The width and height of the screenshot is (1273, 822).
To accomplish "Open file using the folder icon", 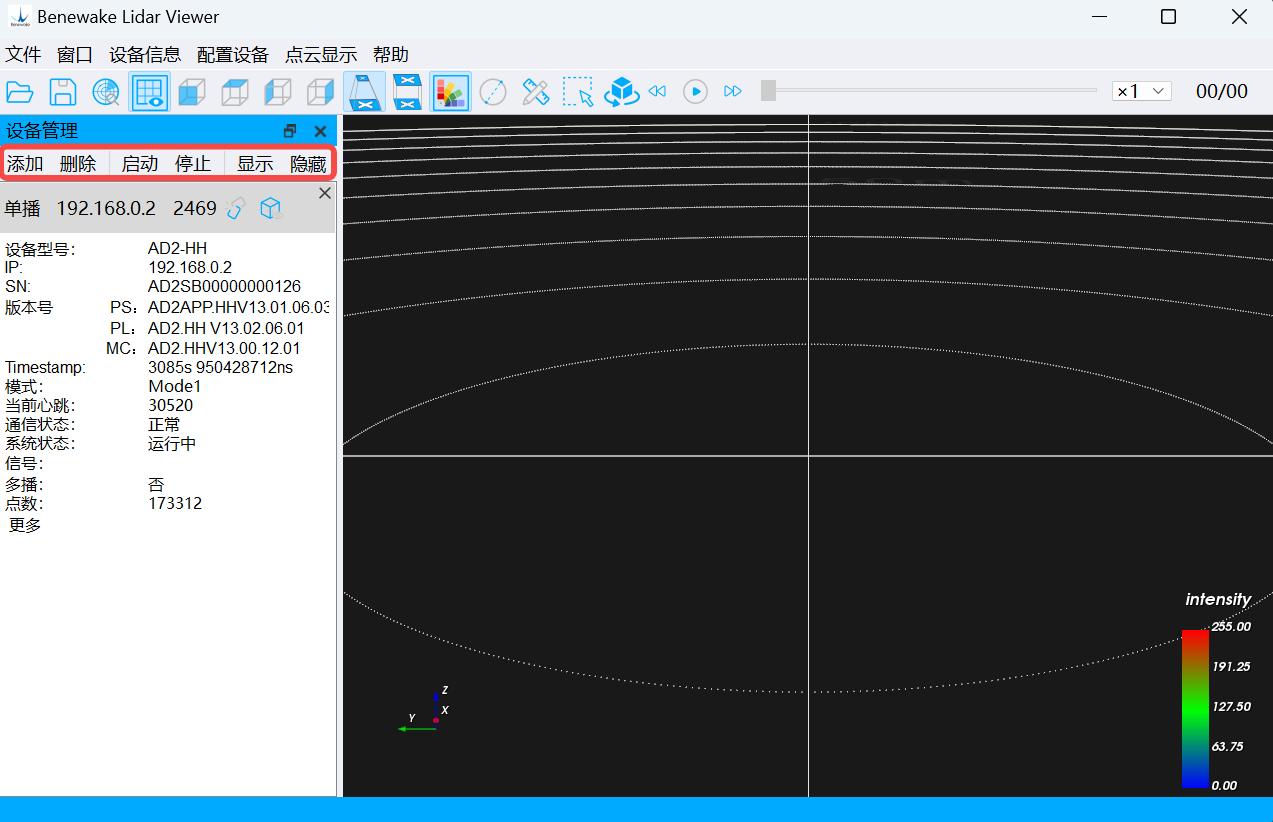I will pyautogui.click(x=20, y=92).
